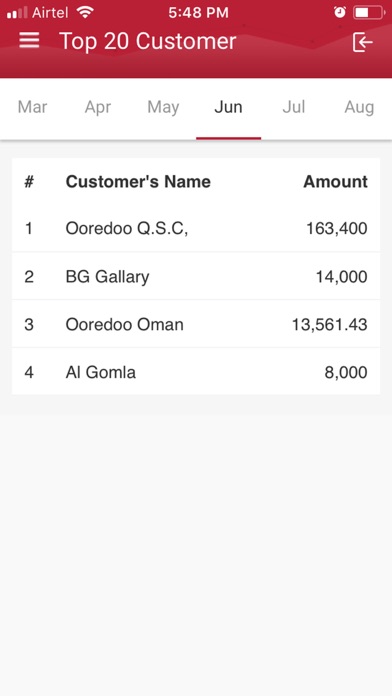The height and width of the screenshot is (696, 392).
Task: Select the BG Gallary row
Action: 196,277
